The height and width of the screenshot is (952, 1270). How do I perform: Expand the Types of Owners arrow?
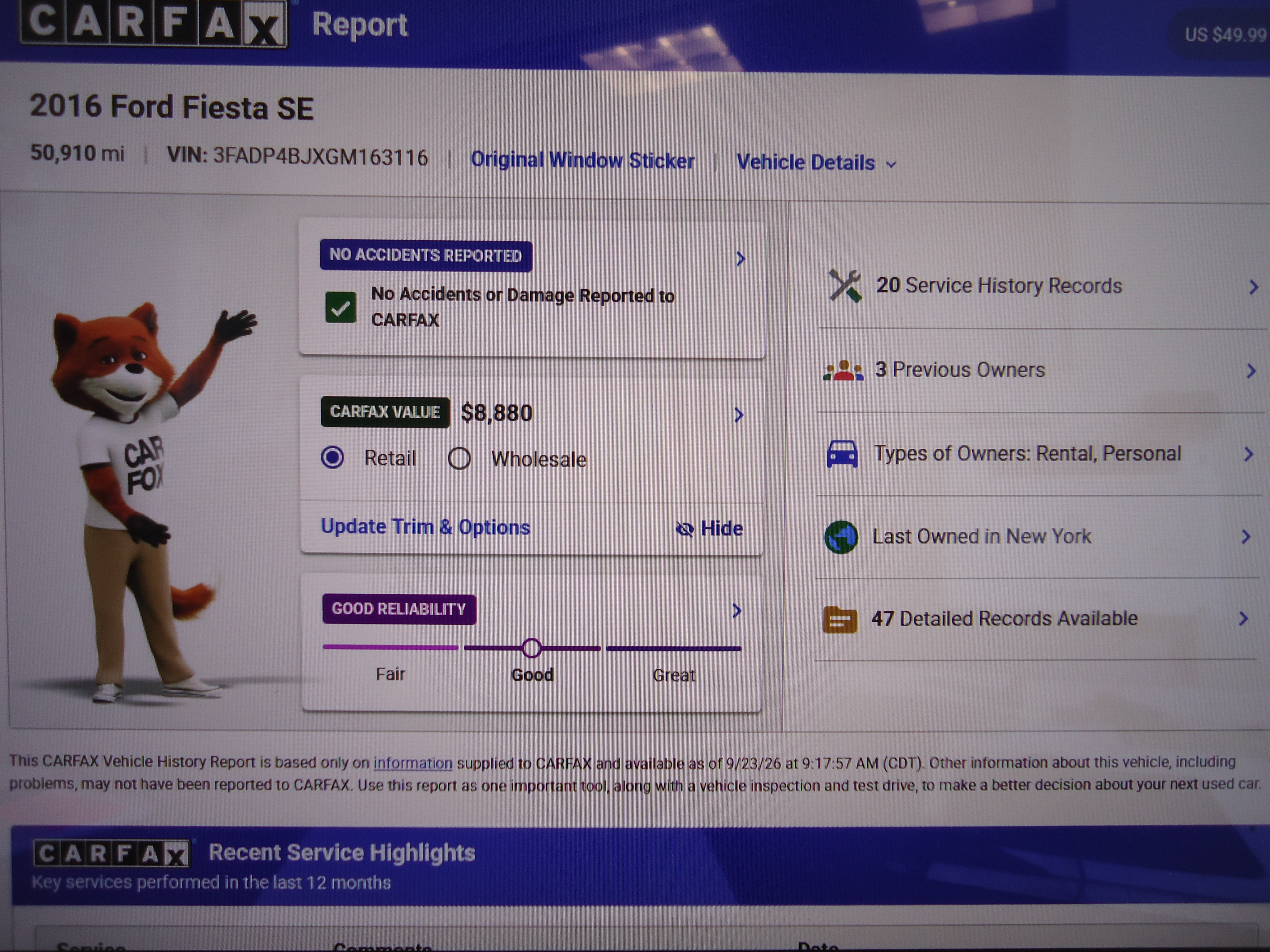click(1248, 455)
